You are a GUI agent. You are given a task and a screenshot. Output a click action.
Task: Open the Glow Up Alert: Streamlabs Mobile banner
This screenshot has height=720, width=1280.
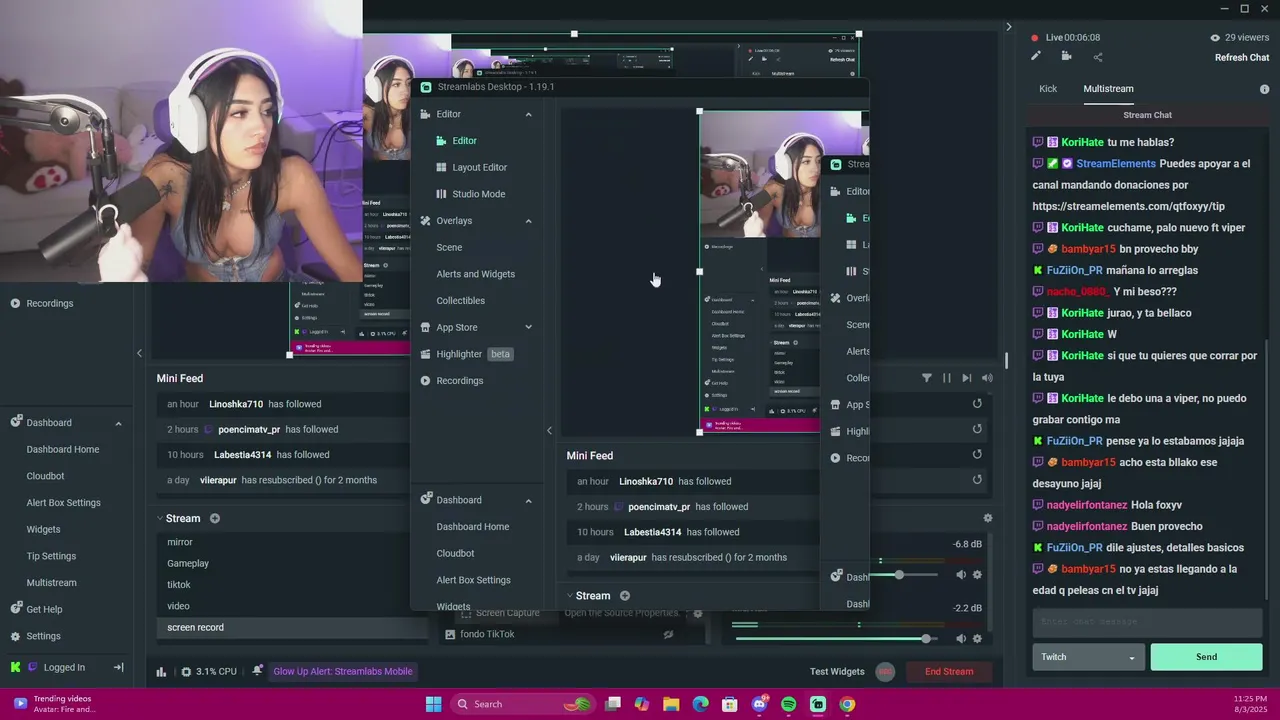pos(343,671)
